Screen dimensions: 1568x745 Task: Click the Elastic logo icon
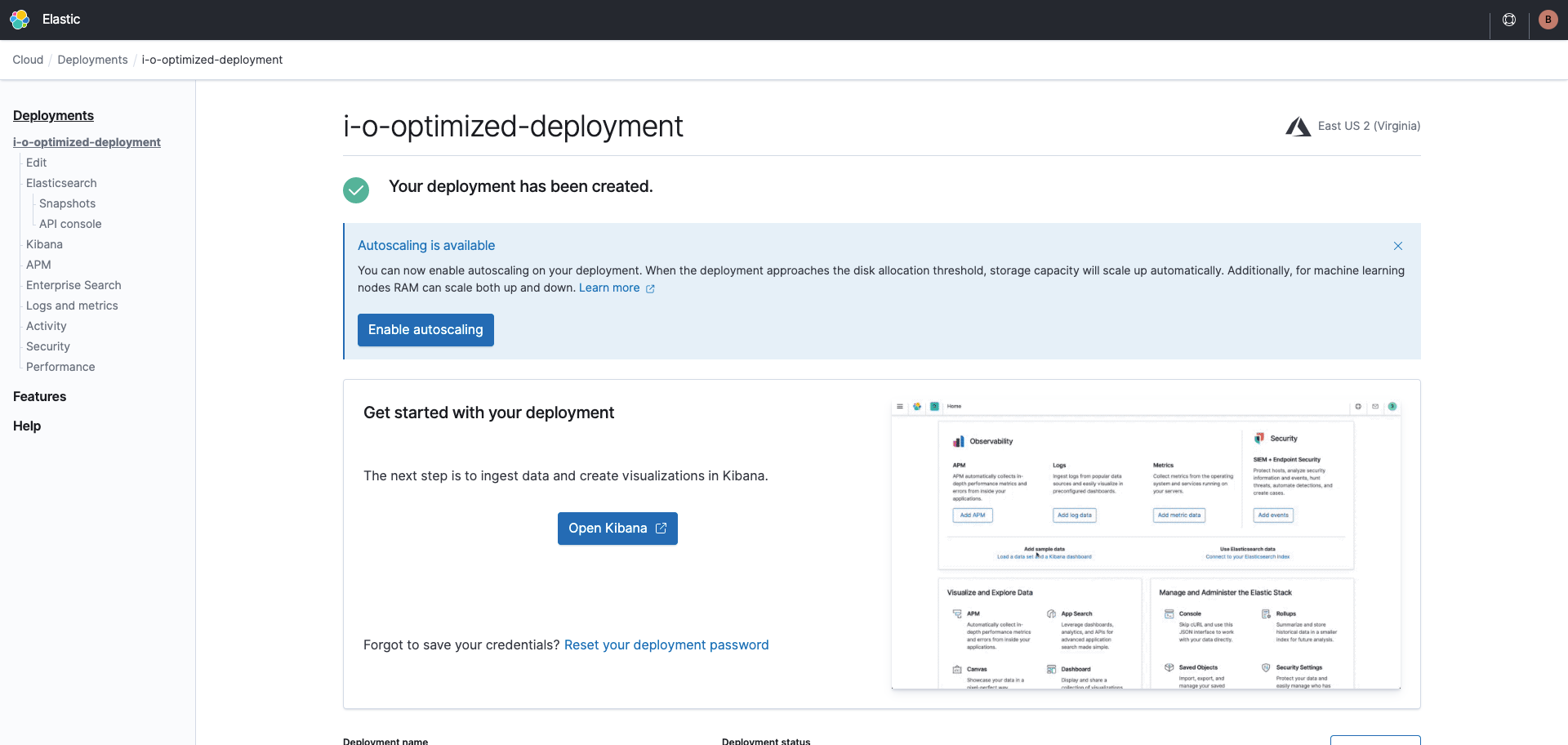(20, 20)
